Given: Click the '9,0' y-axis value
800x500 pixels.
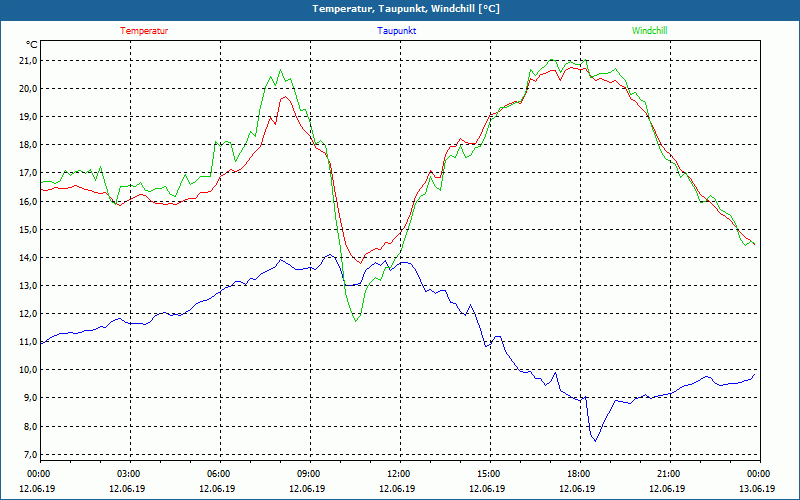Looking at the screenshot, I should click(31, 398).
